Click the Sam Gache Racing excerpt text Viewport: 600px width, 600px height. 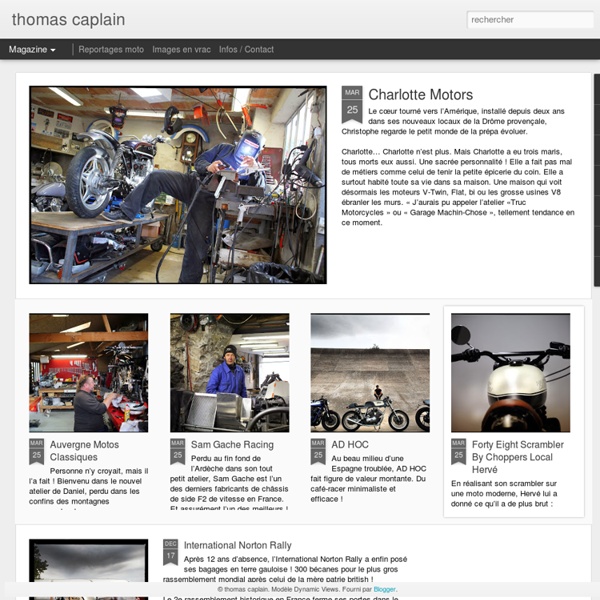(229, 483)
